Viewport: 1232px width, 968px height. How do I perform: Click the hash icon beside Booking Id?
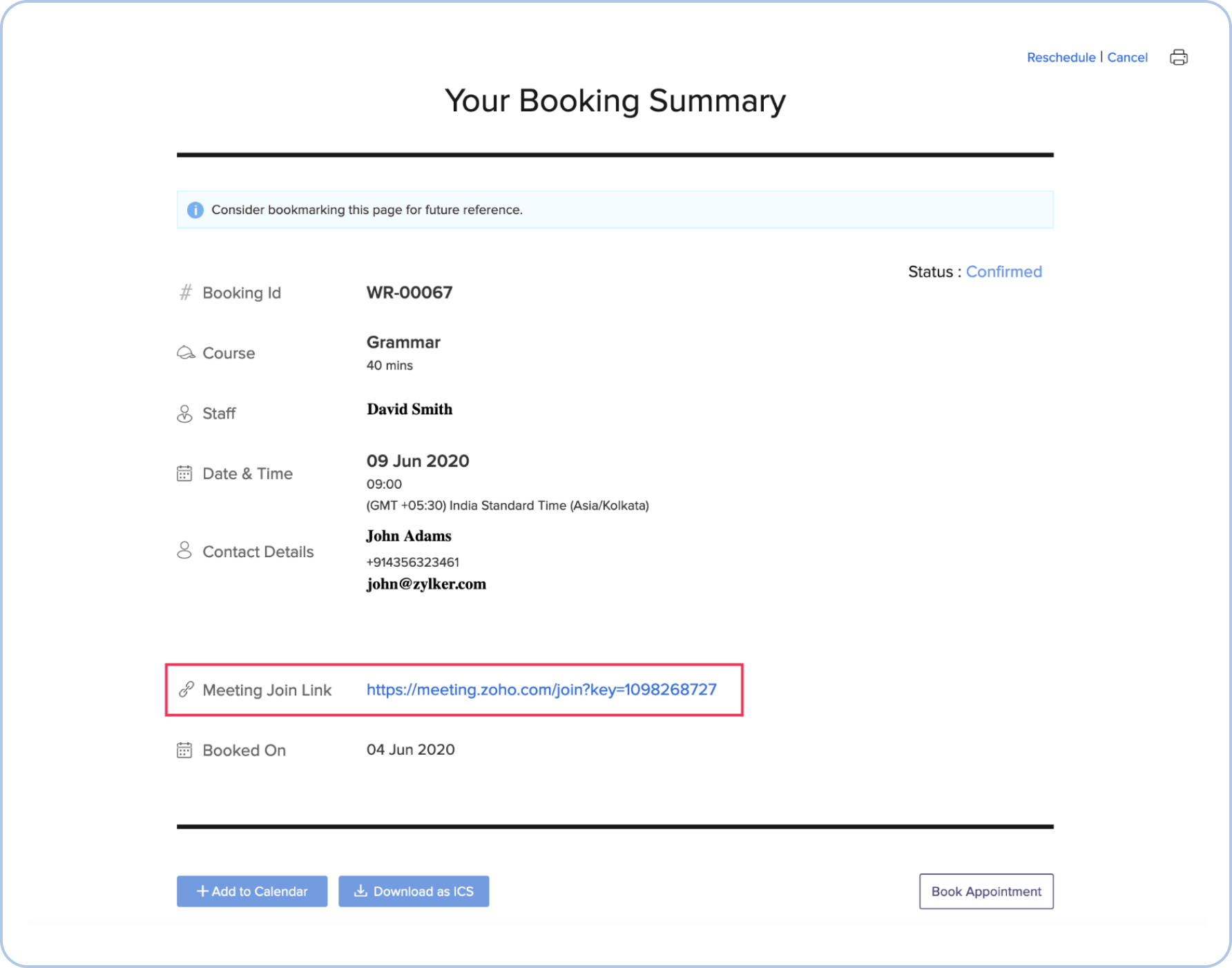(x=185, y=293)
